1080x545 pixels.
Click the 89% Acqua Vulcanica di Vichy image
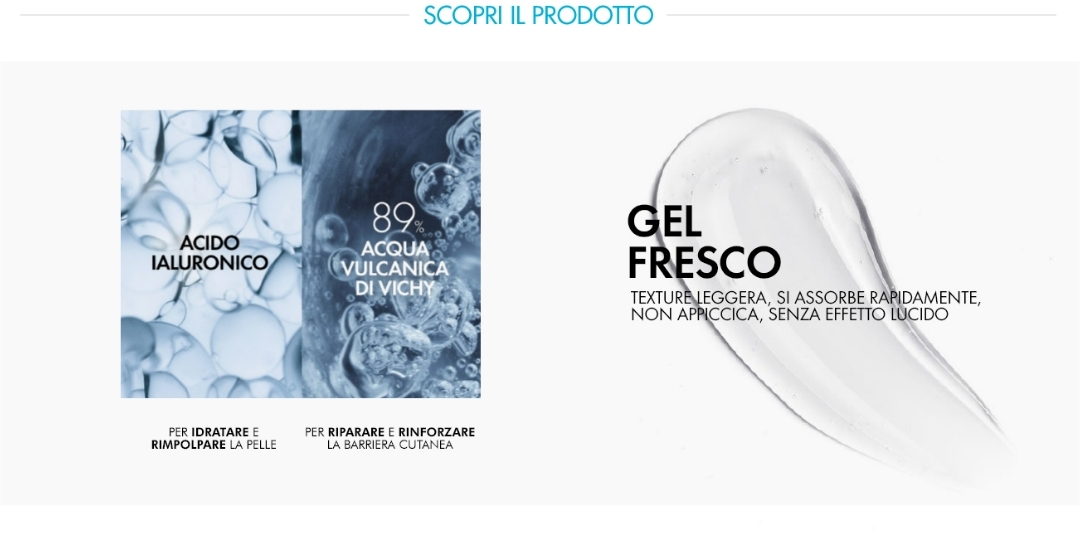point(391,254)
